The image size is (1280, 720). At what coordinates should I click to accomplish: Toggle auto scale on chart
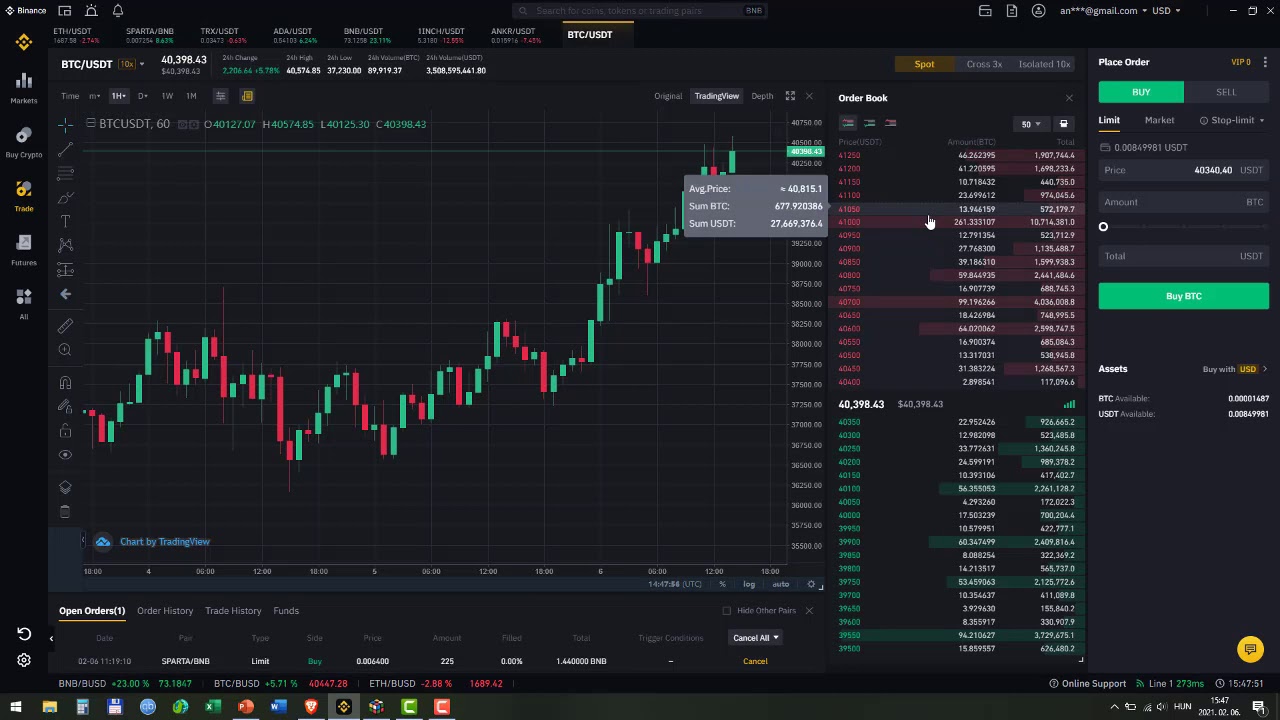click(x=781, y=584)
